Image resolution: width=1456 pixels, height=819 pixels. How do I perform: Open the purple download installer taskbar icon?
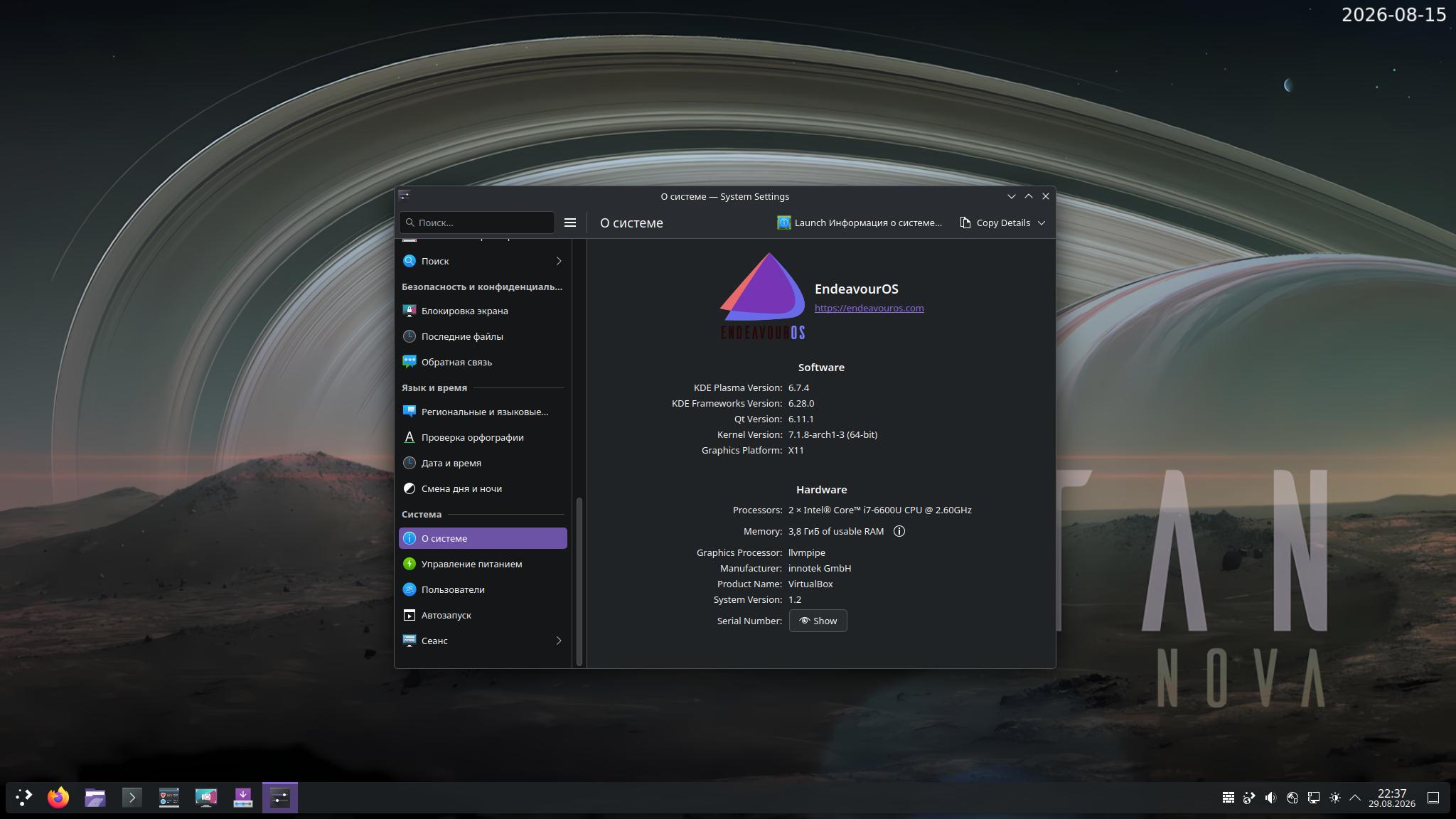[243, 798]
